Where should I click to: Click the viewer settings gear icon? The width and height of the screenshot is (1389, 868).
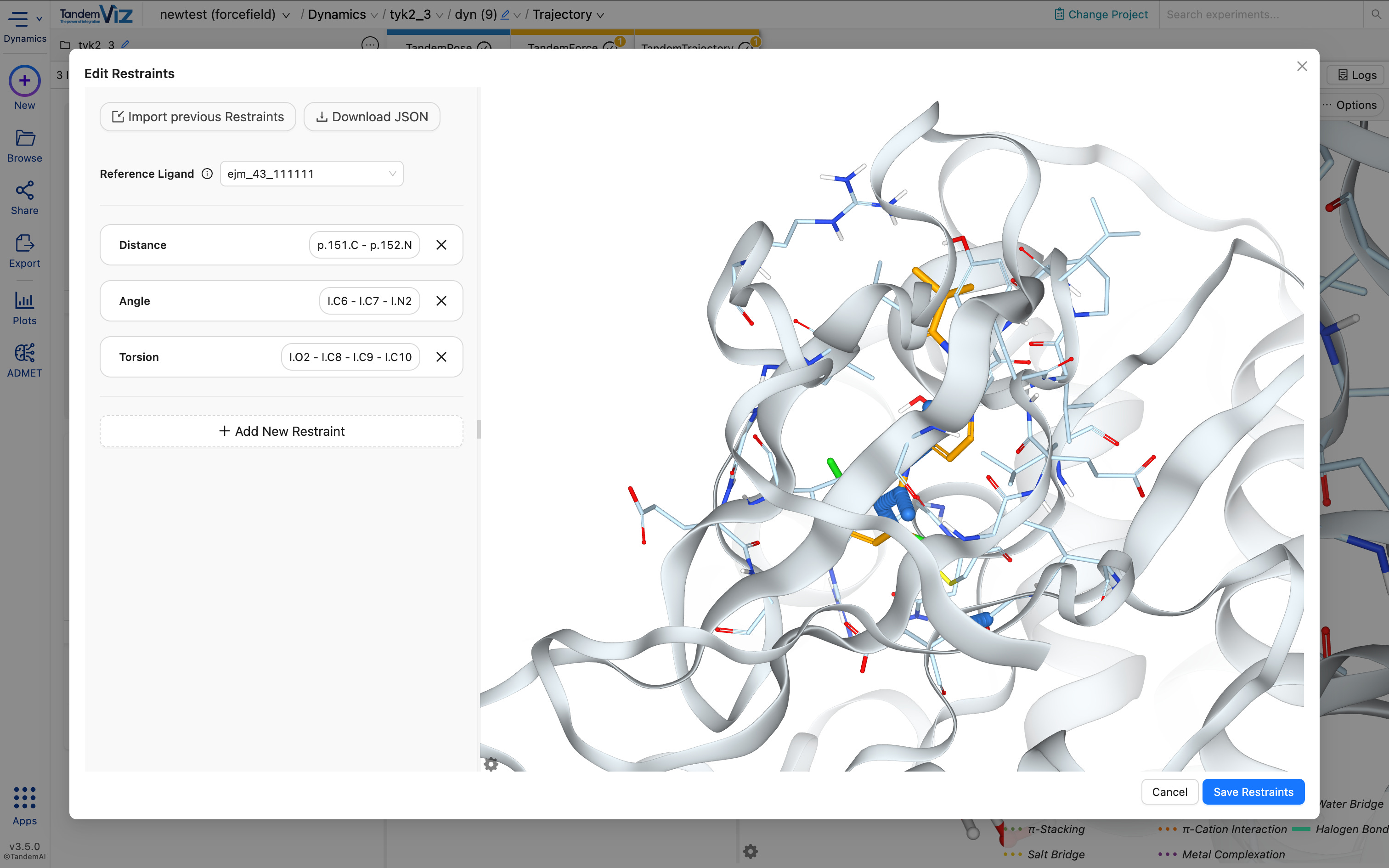click(x=491, y=763)
